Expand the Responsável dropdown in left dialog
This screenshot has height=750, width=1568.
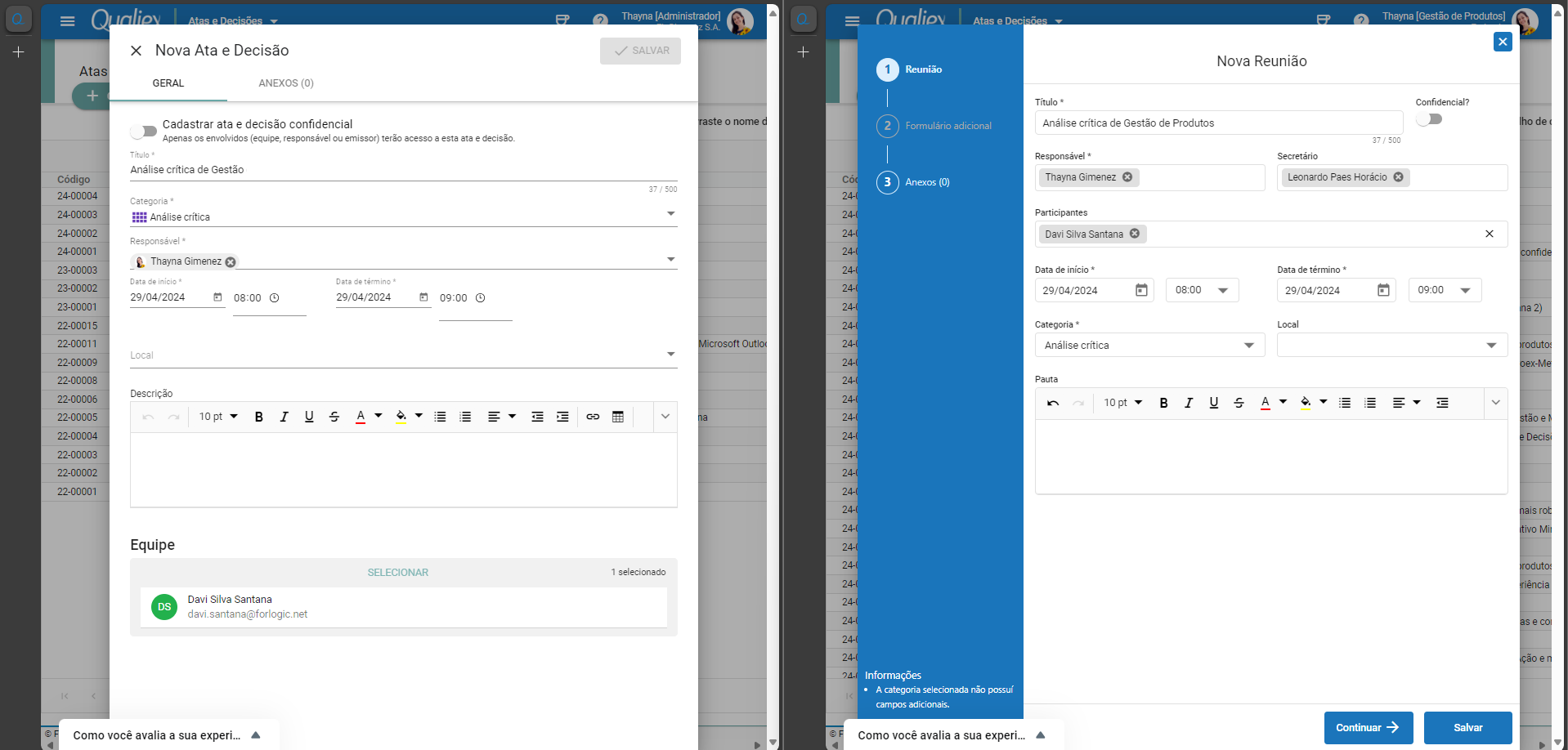click(x=671, y=260)
